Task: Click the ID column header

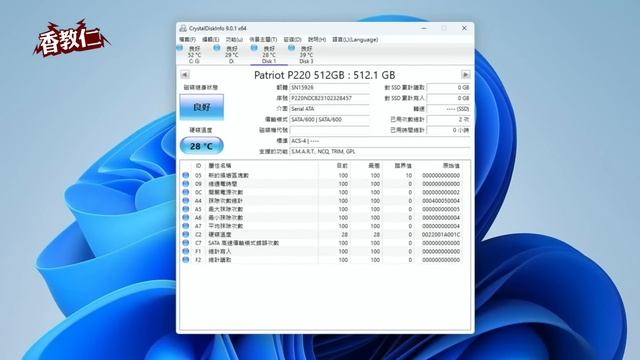Action: point(198,166)
